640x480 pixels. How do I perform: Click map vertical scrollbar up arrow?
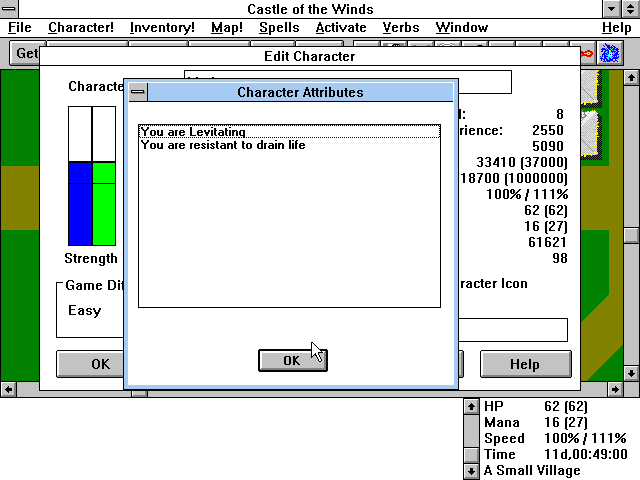pyautogui.click(x=631, y=77)
